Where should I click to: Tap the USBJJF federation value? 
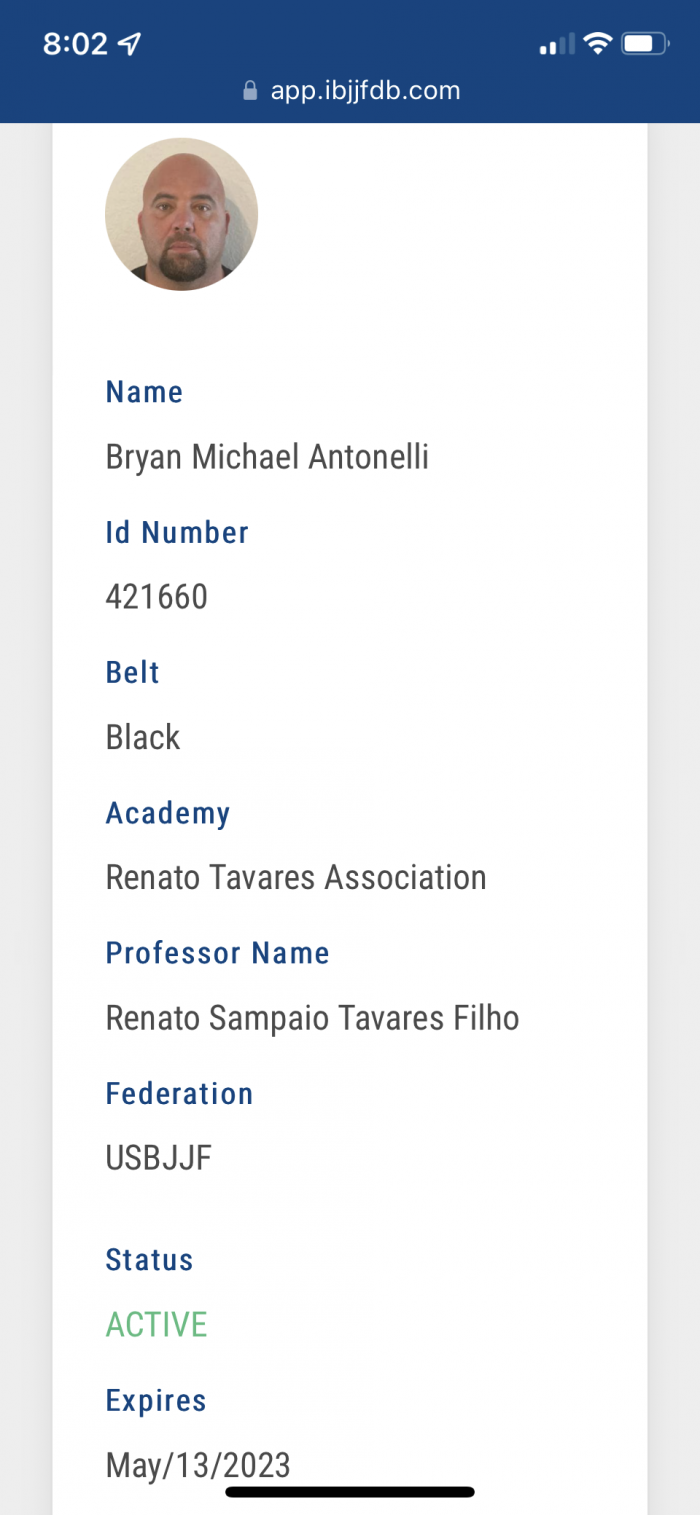(x=159, y=1158)
